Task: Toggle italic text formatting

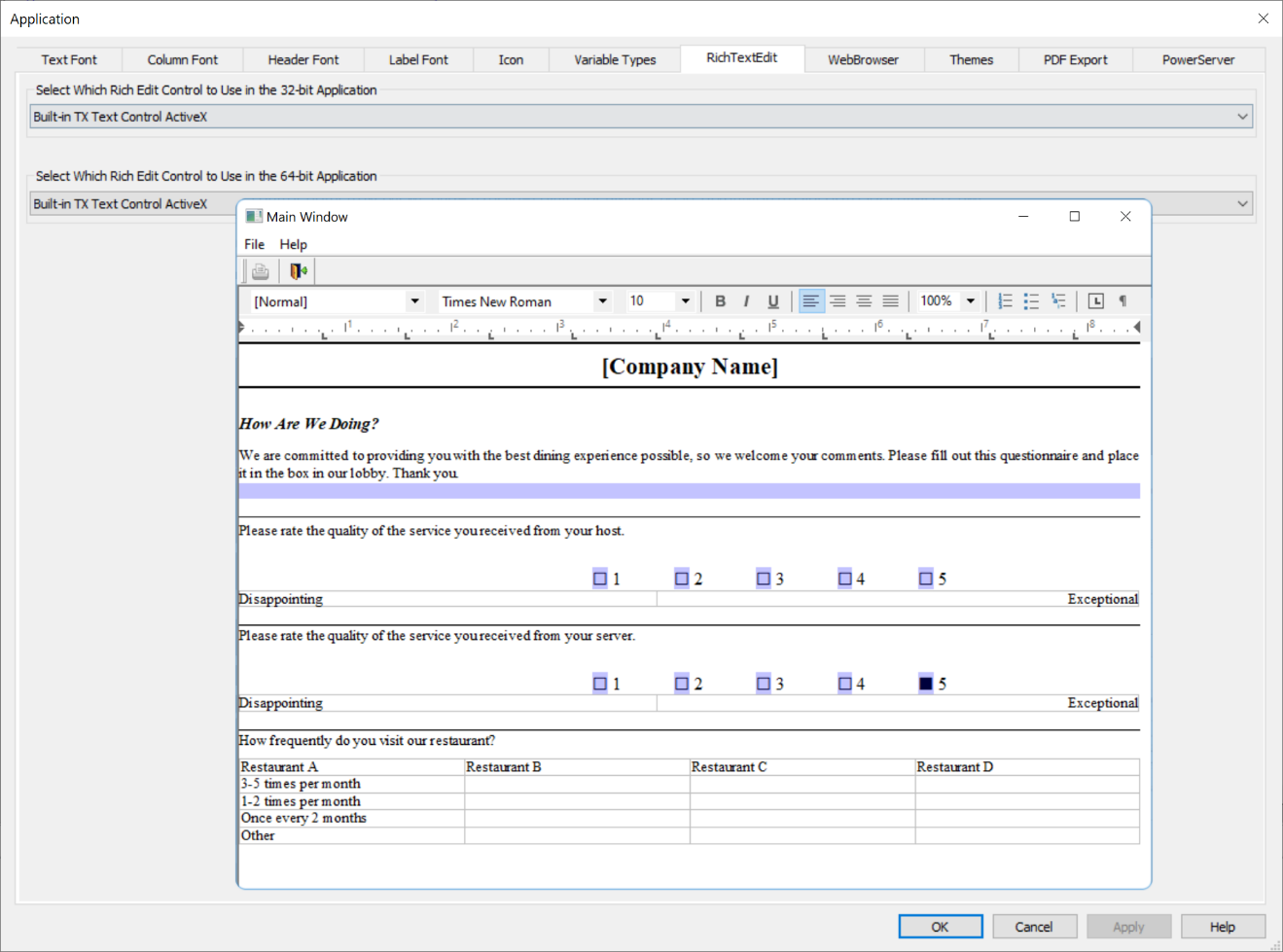Action: [746, 300]
